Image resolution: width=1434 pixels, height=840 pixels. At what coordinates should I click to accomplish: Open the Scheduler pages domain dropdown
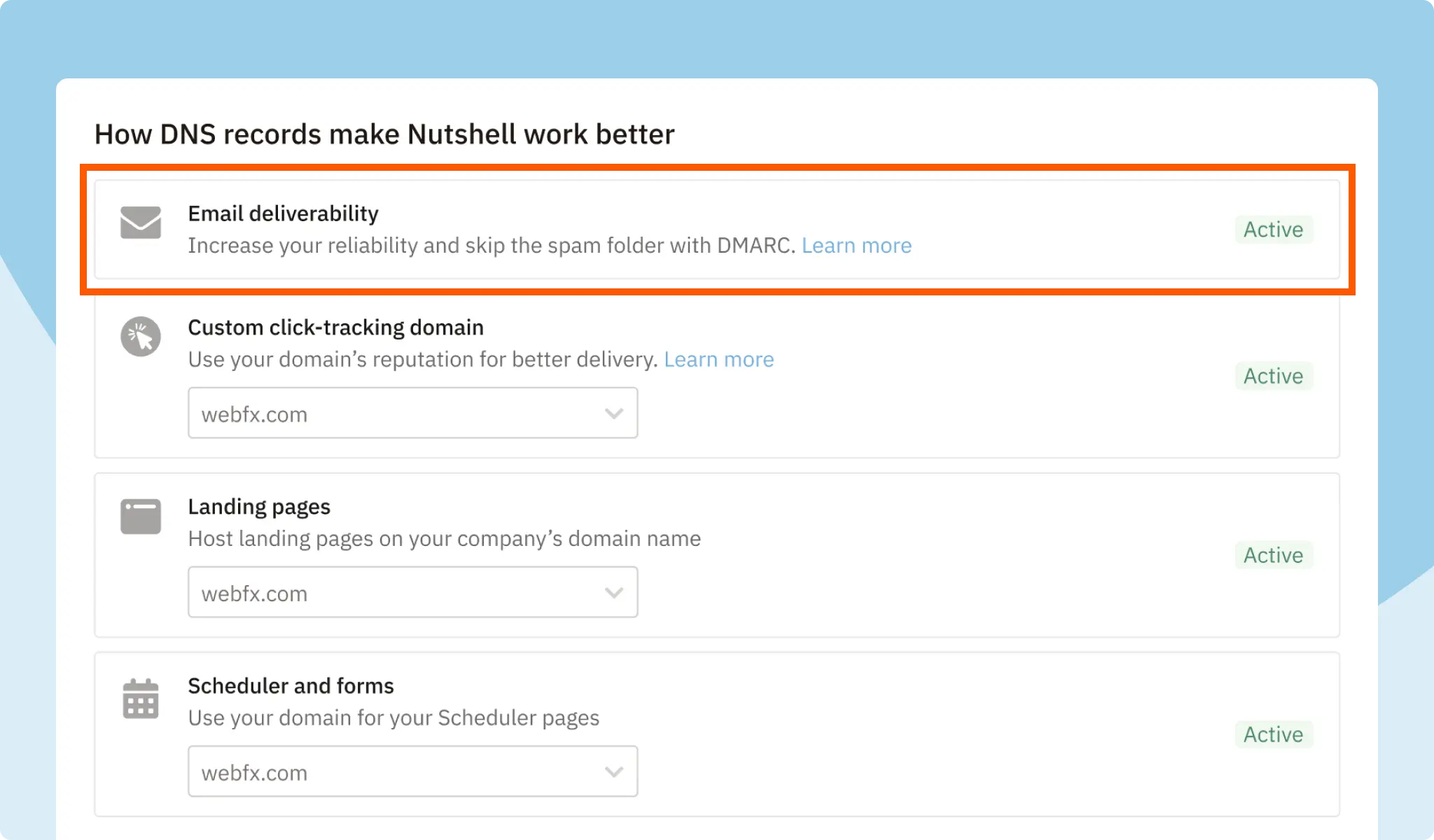pos(412,771)
